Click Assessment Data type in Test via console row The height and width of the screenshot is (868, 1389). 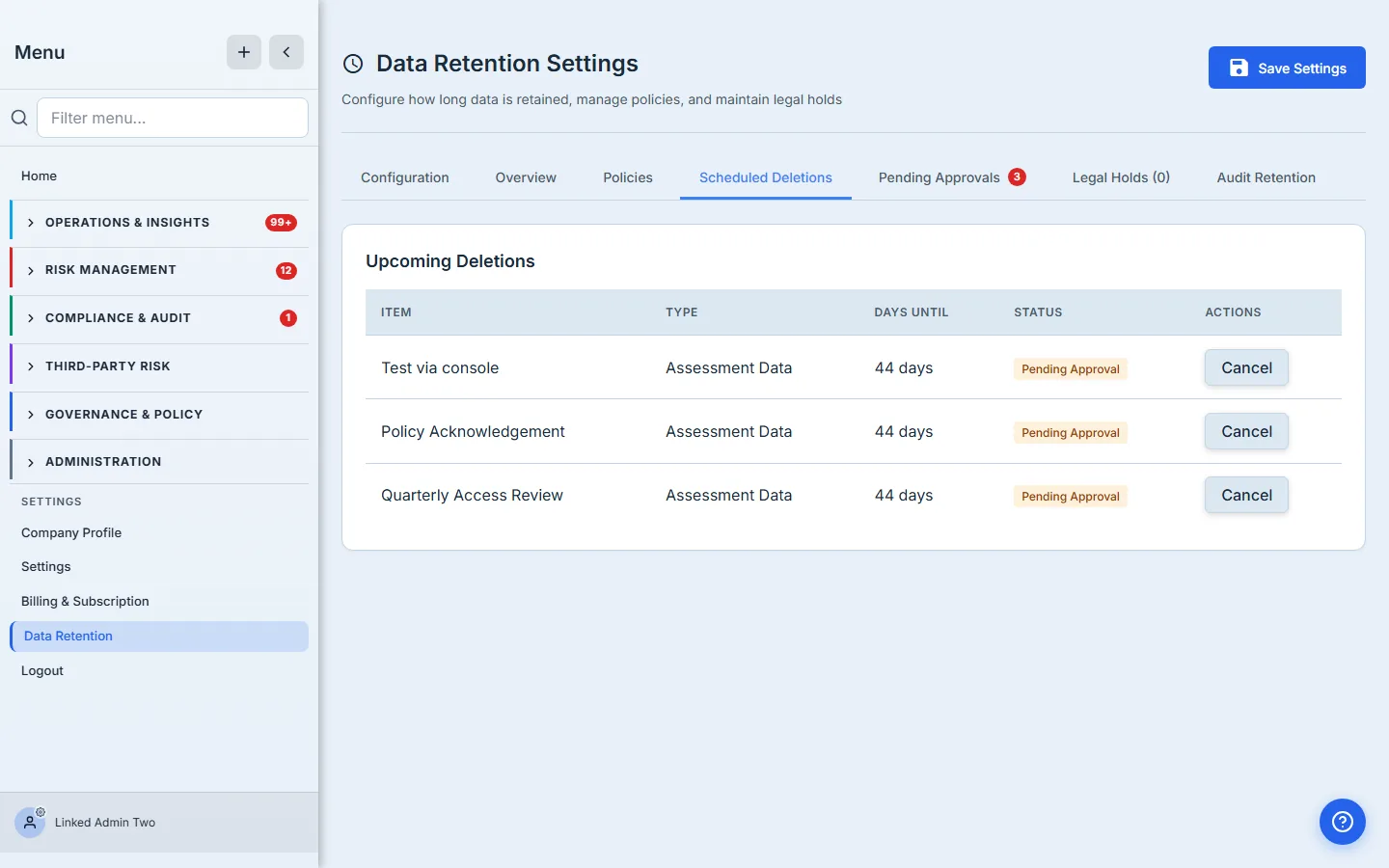click(x=728, y=367)
